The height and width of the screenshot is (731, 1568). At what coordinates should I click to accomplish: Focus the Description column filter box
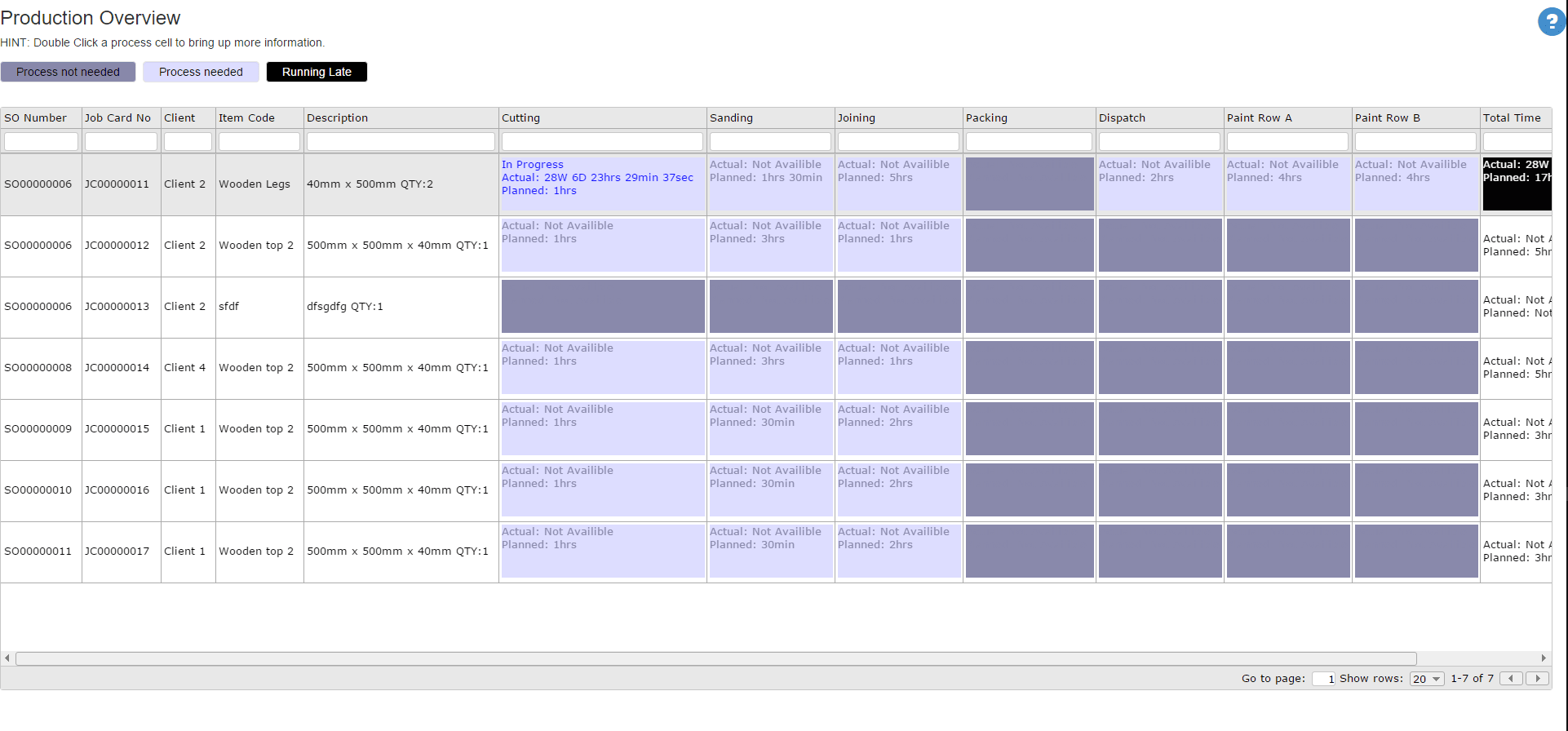(401, 142)
